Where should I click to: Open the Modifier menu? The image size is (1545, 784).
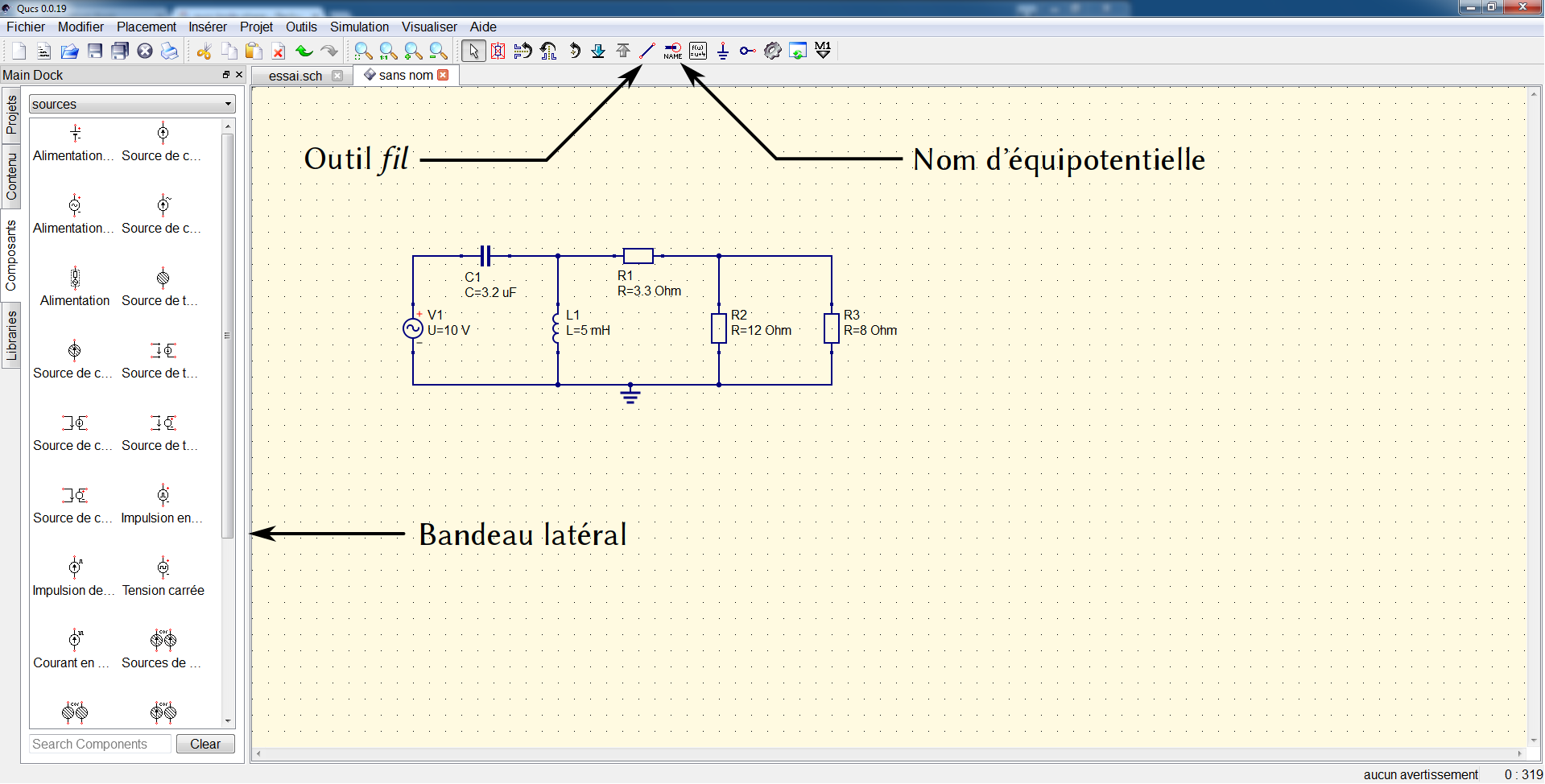[x=81, y=27]
